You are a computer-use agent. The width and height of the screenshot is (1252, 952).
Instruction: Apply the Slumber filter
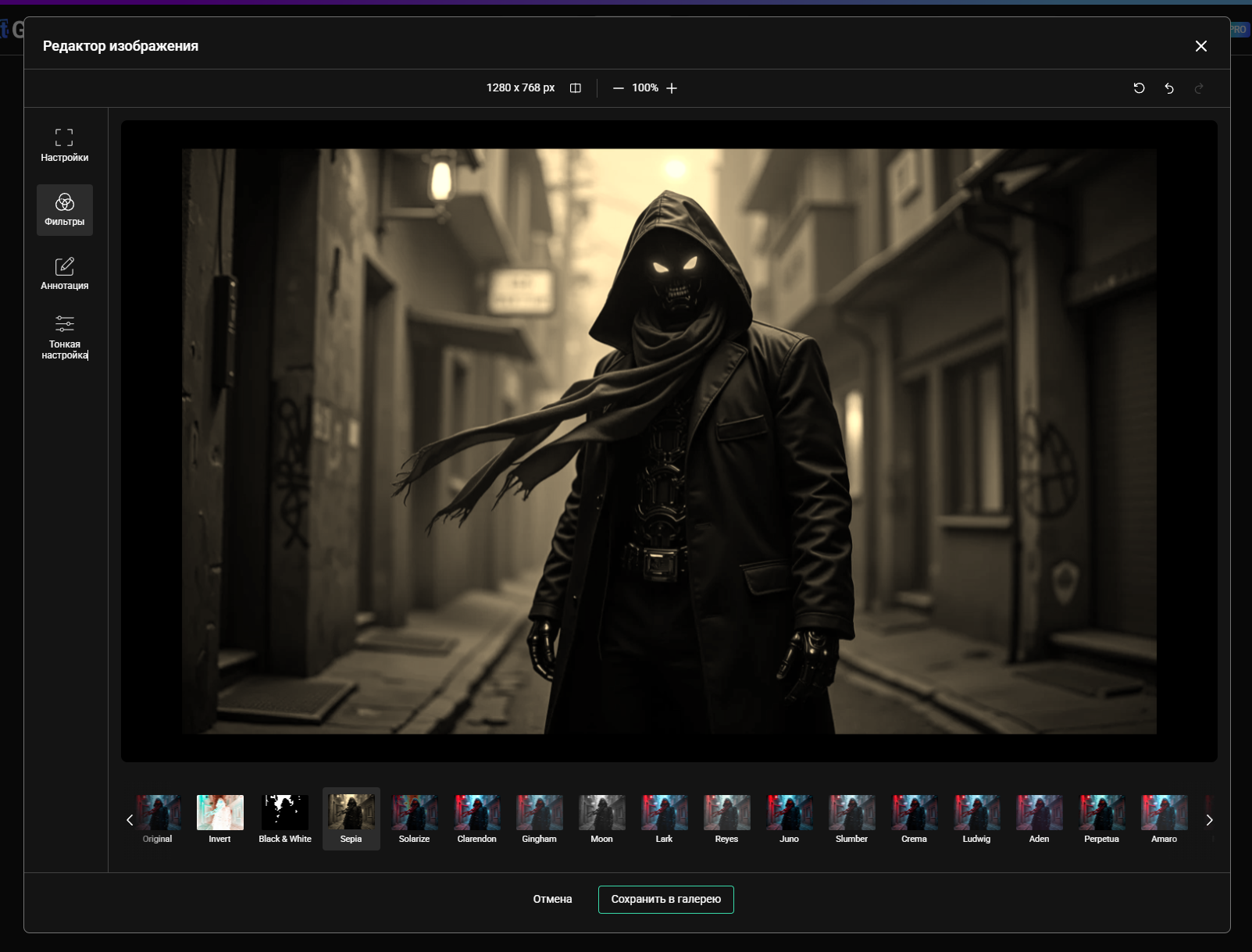[x=852, y=818]
